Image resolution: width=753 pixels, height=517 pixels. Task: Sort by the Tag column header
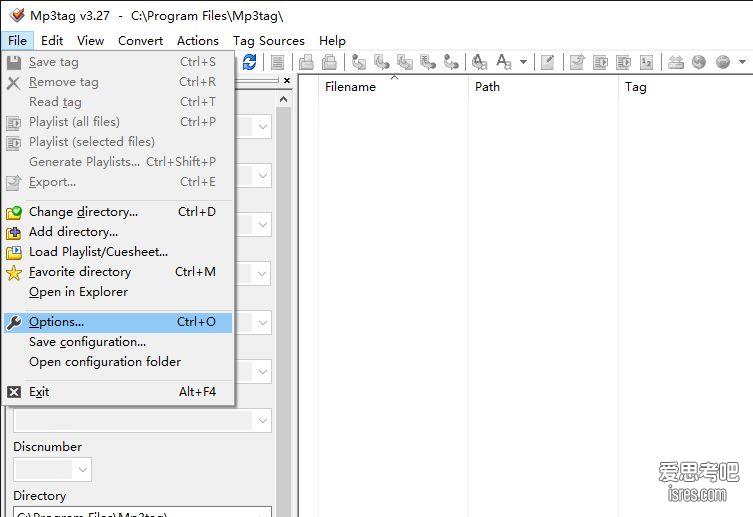686,87
